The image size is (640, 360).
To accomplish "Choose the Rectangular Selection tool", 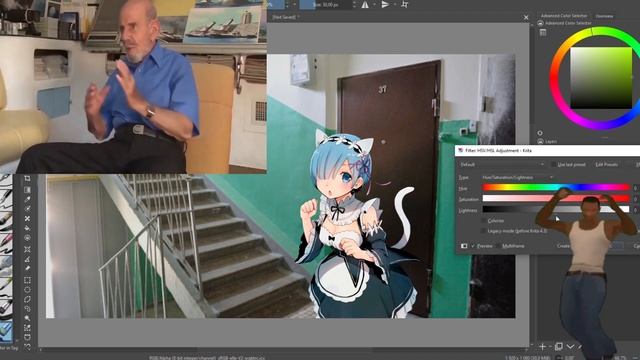I will [x=27, y=280].
